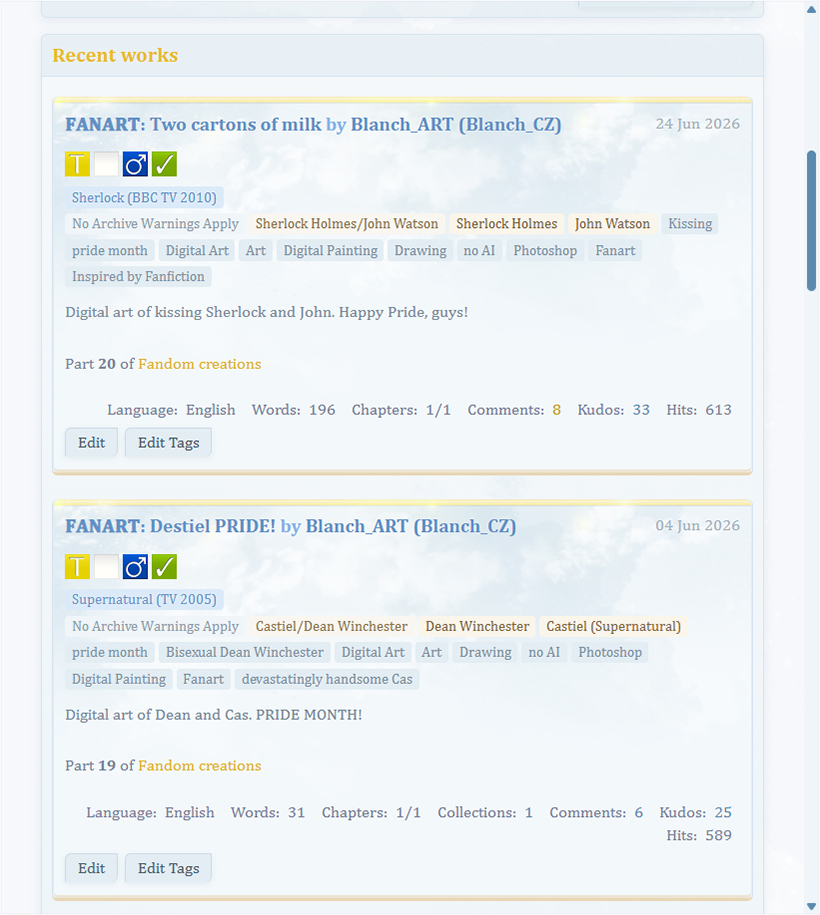Click the green complete checkmark on Two cartons of milk

(x=164, y=164)
